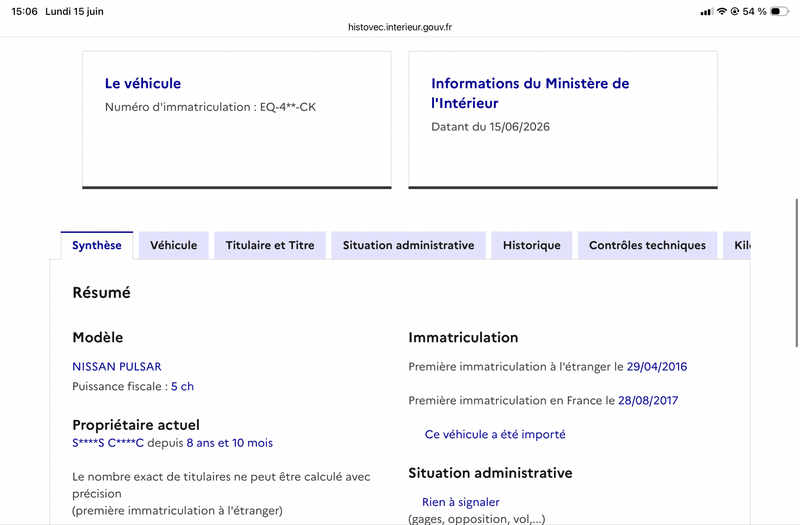Tap the histovec.interieur.gouv.fr address bar
Image resolution: width=800 pixels, height=525 pixels.
[400, 27]
